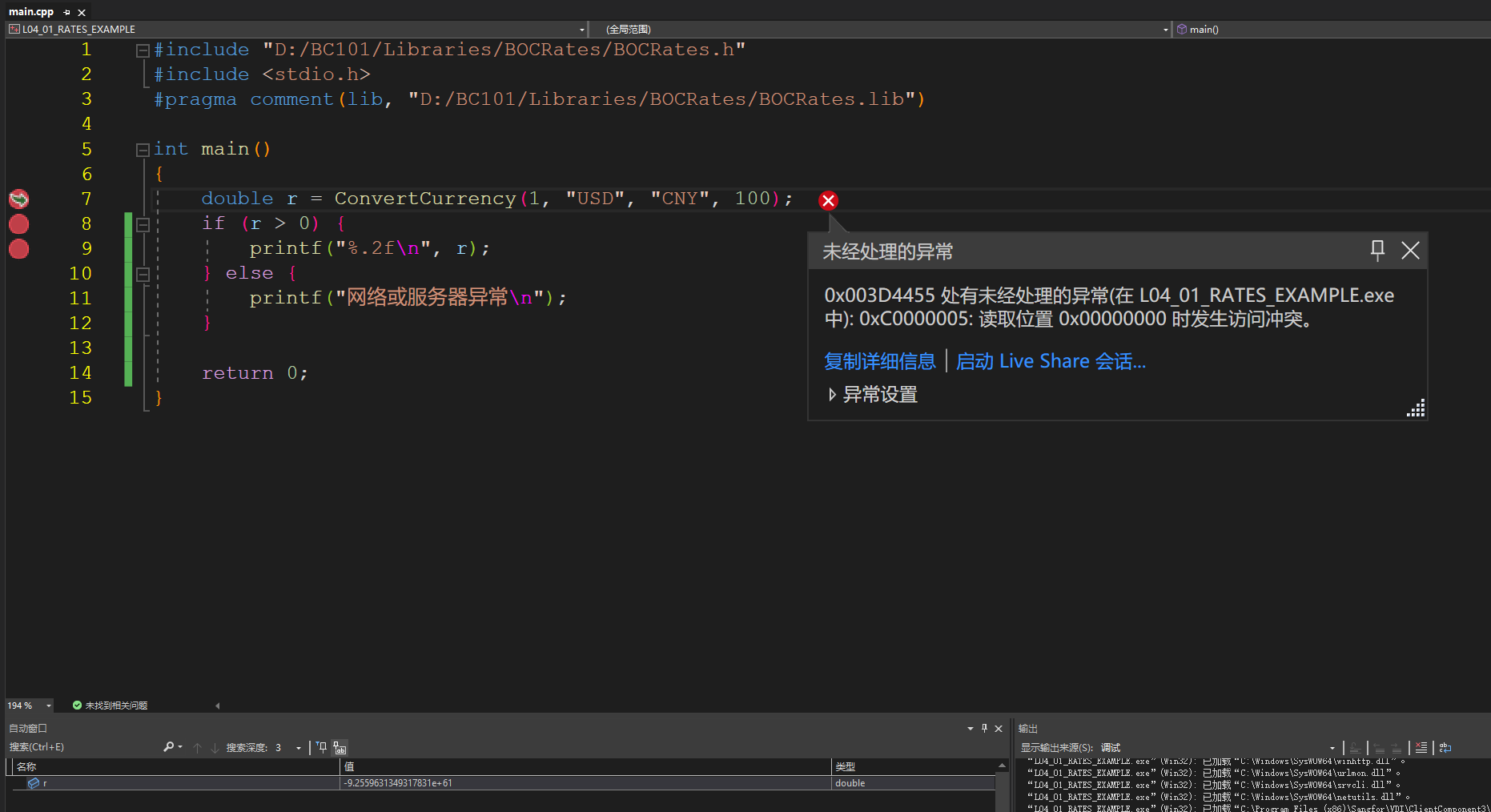The height and width of the screenshot is (812, 1491).
Task: Click the resize grip of the exception popup
Action: (x=1416, y=408)
